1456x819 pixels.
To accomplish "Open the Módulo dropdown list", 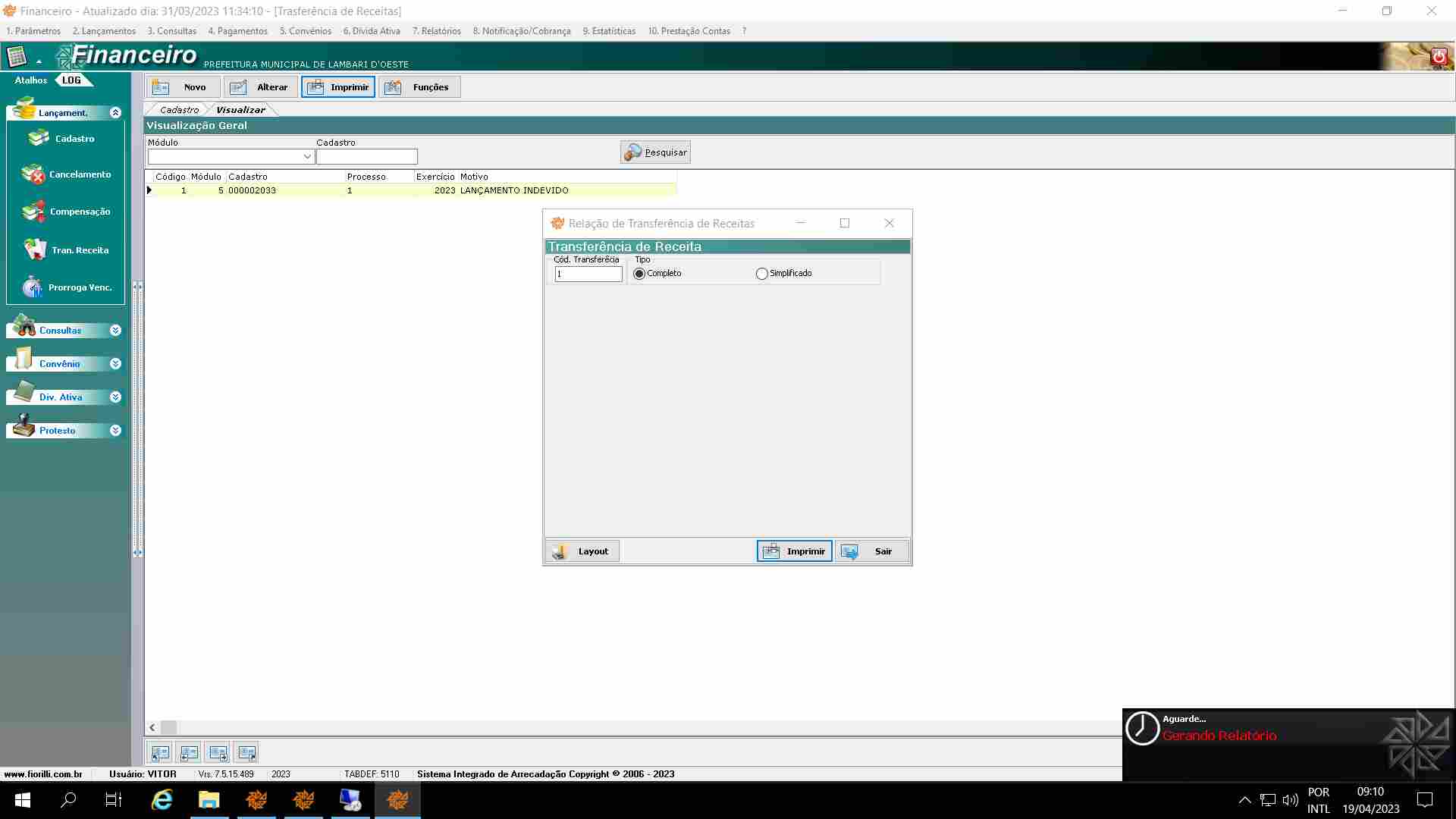I will (307, 157).
